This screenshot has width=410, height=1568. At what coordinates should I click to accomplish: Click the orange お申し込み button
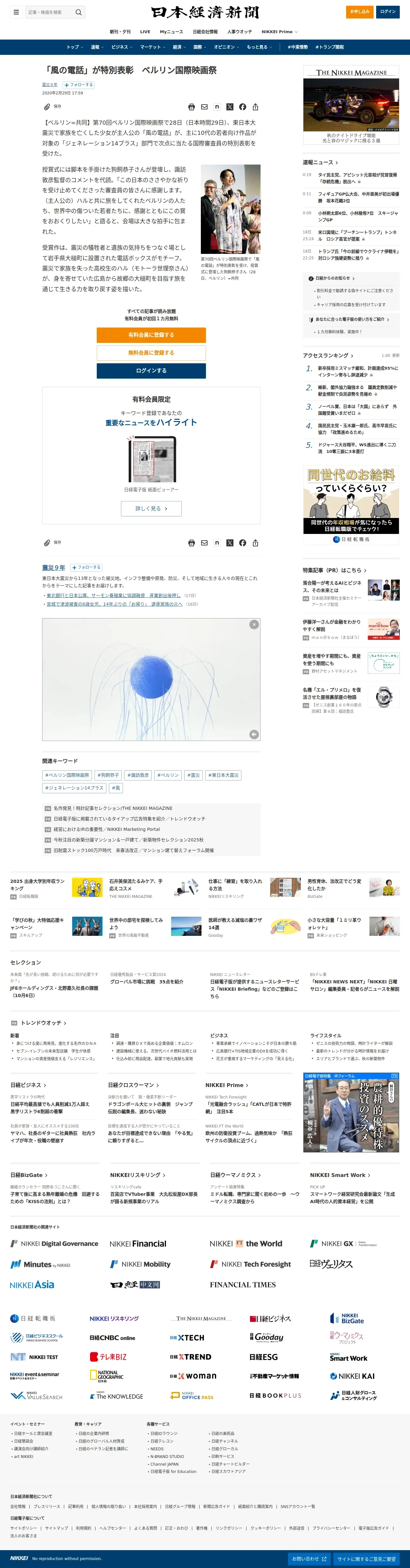360,11
